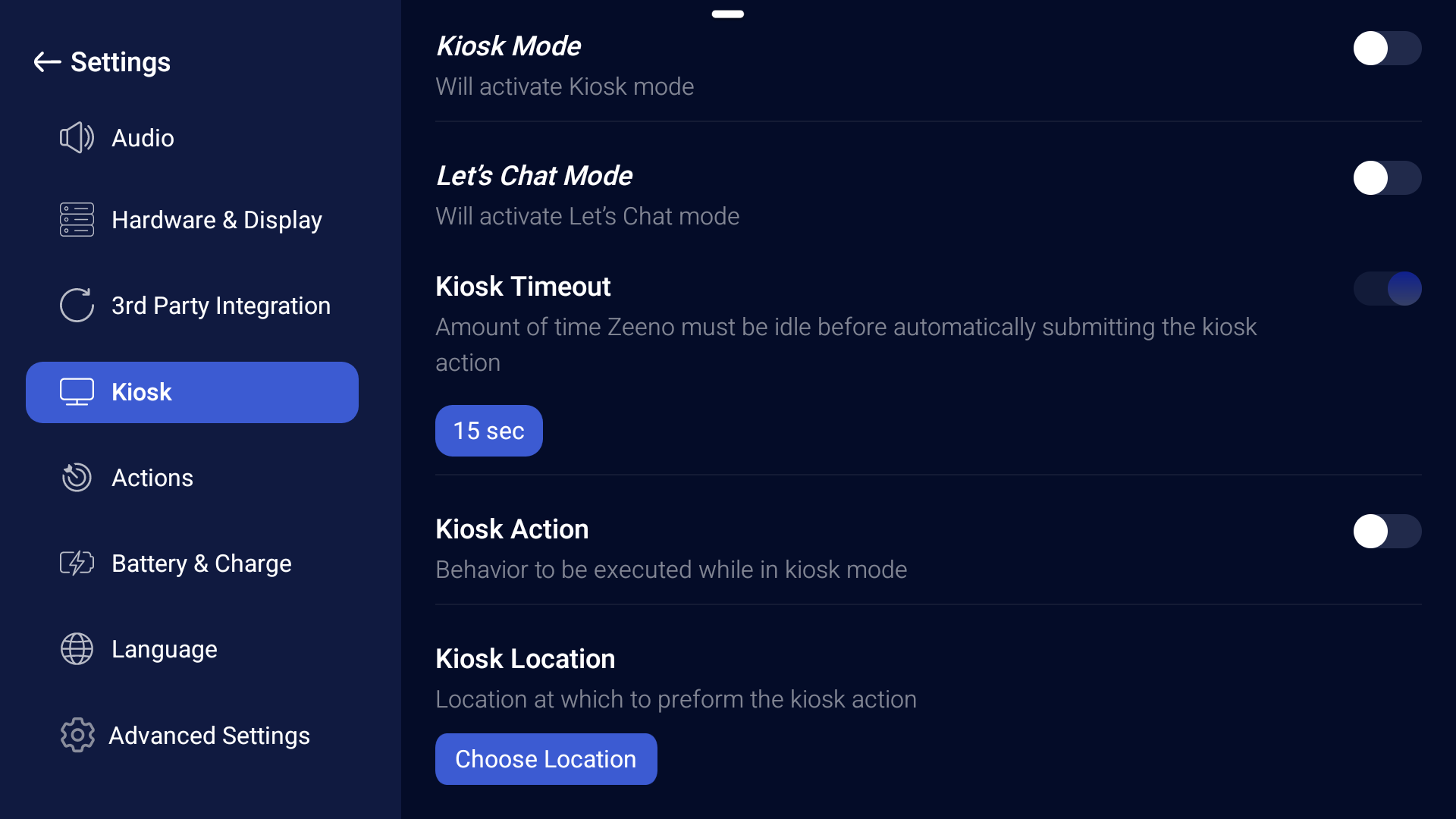This screenshot has width=1456, height=819.
Task: Click the back arrow beside Settings
Action: click(x=47, y=62)
